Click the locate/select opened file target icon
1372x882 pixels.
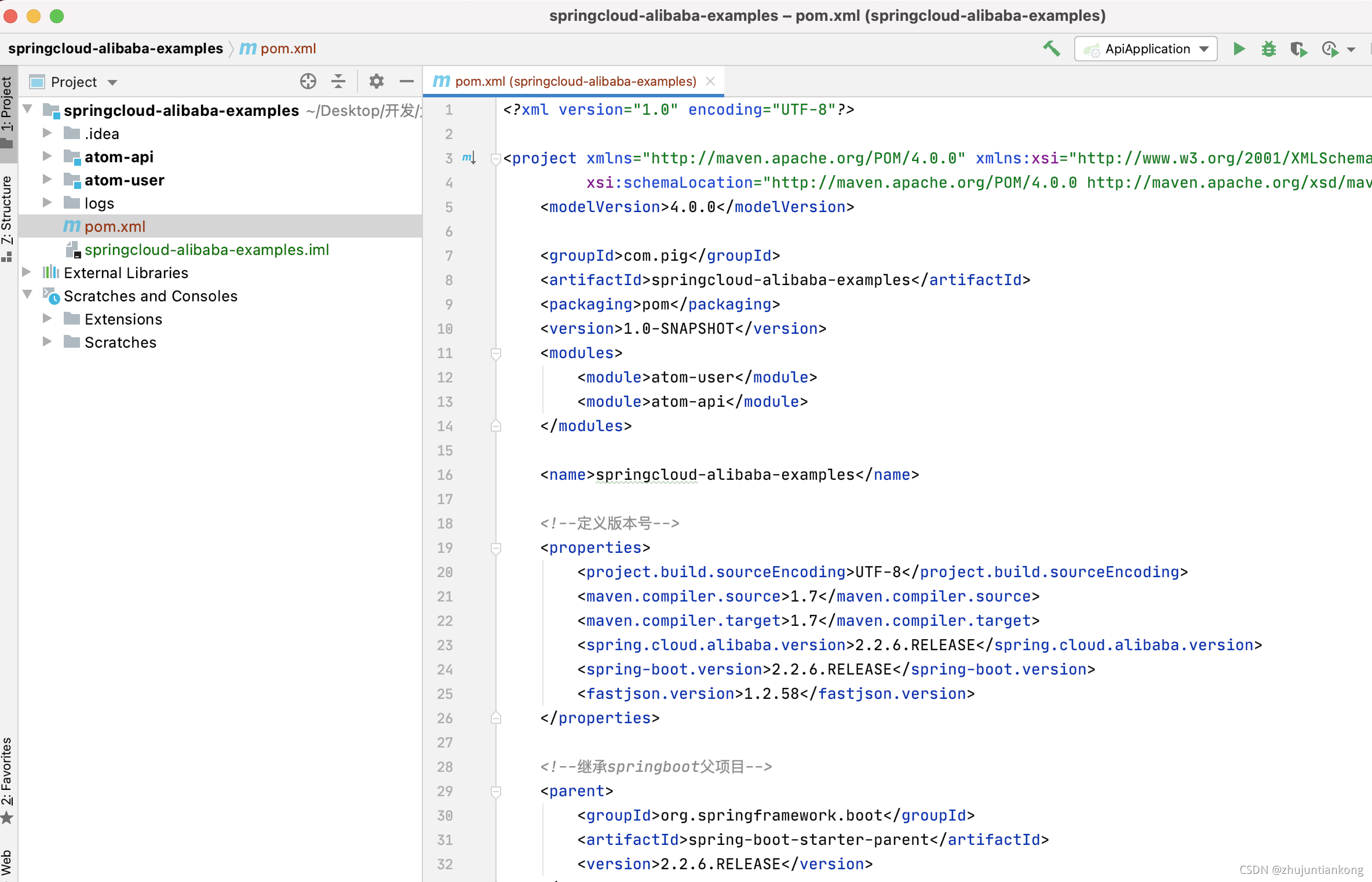pyautogui.click(x=308, y=81)
